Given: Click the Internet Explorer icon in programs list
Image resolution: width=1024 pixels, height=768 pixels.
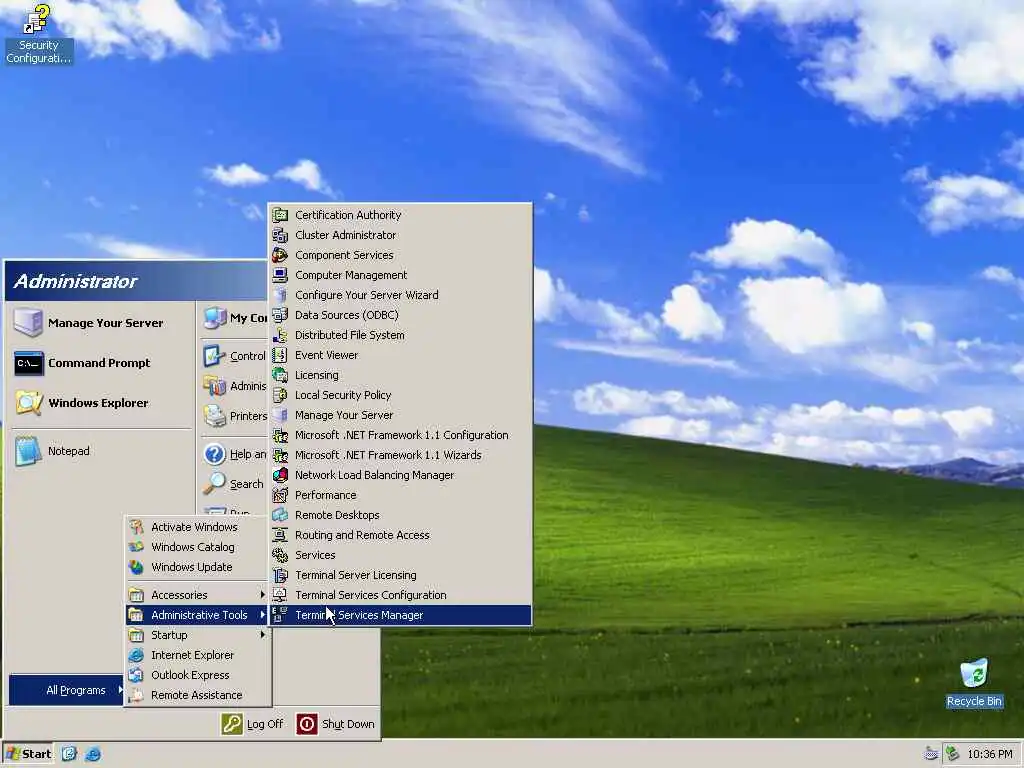Looking at the screenshot, I should tap(136, 655).
